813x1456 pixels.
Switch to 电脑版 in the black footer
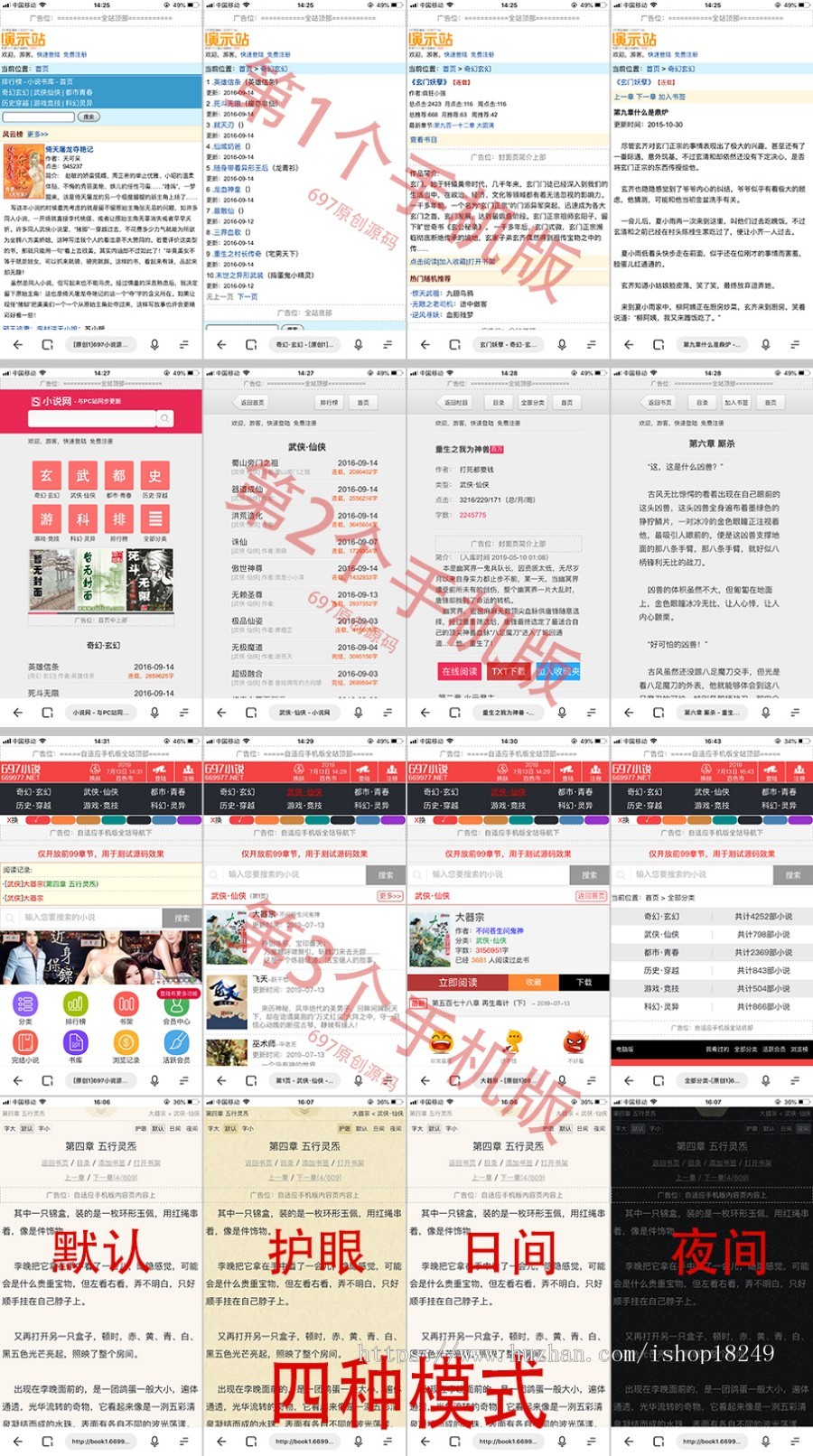pos(624,1050)
